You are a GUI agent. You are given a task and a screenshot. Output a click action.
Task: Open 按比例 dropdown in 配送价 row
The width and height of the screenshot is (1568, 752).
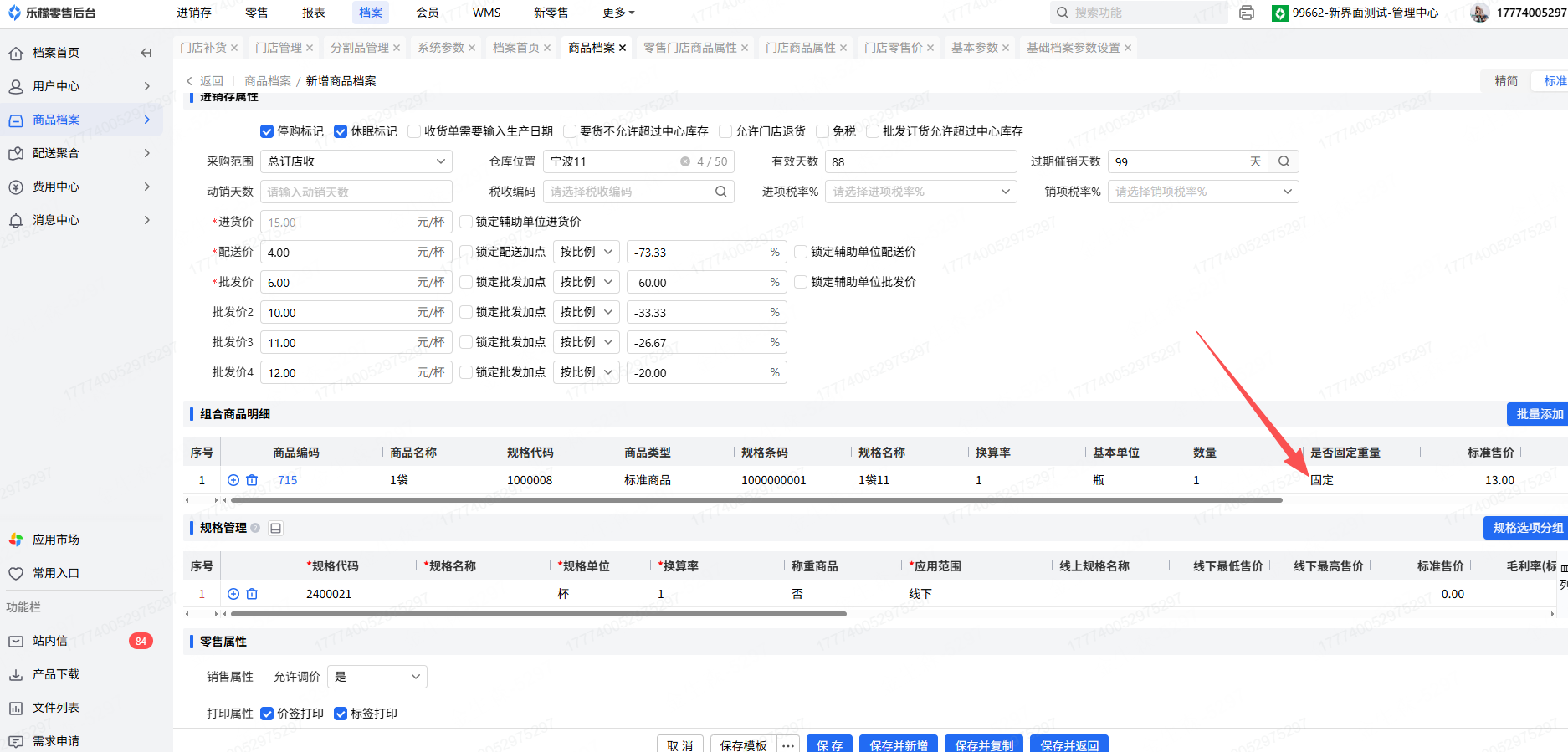point(587,252)
